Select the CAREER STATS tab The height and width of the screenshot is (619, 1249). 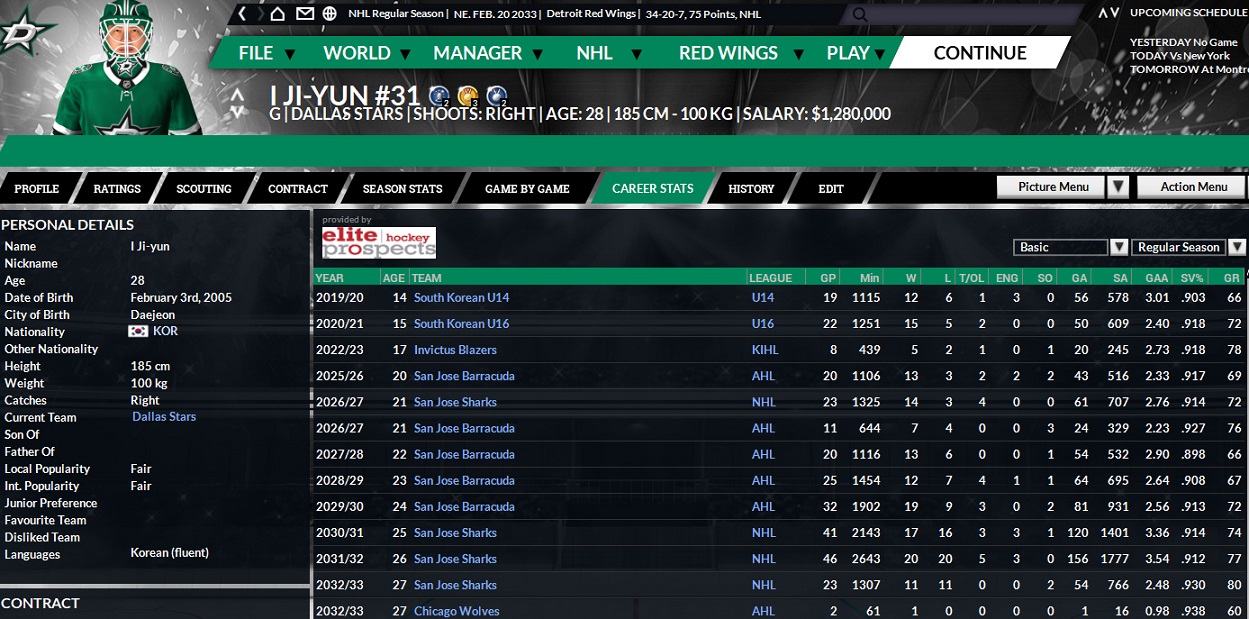653,188
